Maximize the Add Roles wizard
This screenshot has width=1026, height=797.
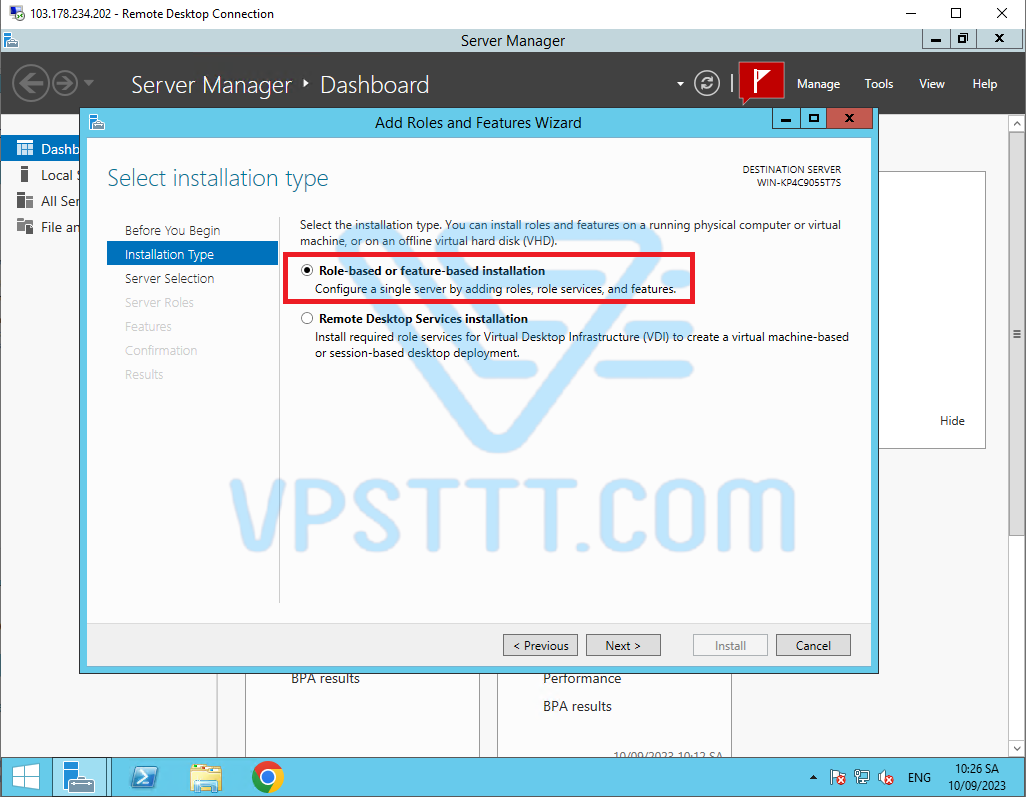point(813,118)
